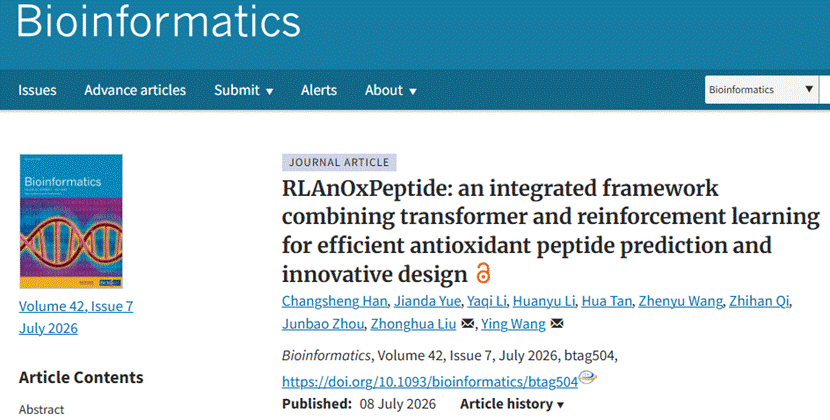Click author name Jianda Yue

pyautogui.click(x=427, y=301)
